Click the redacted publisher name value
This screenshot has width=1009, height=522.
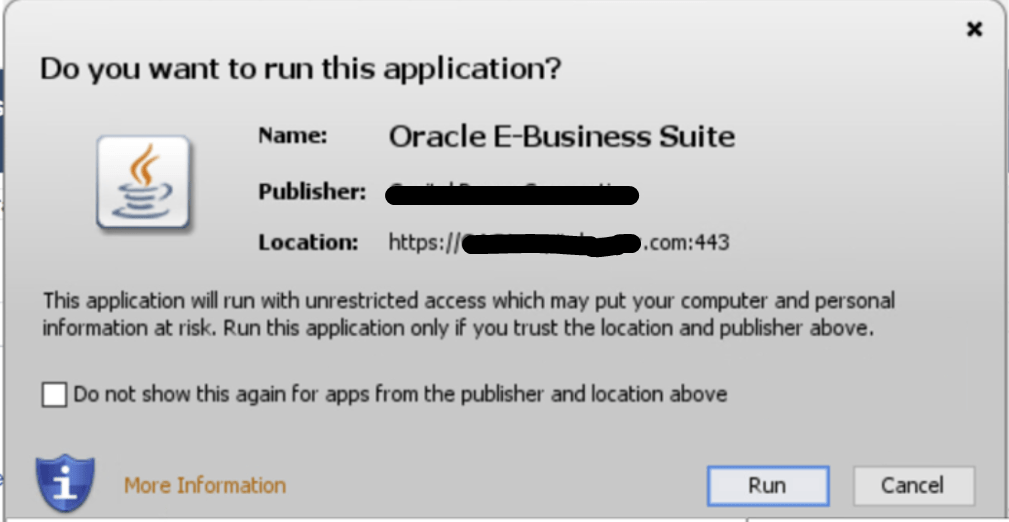pyautogui.click(x=512, y=193)
